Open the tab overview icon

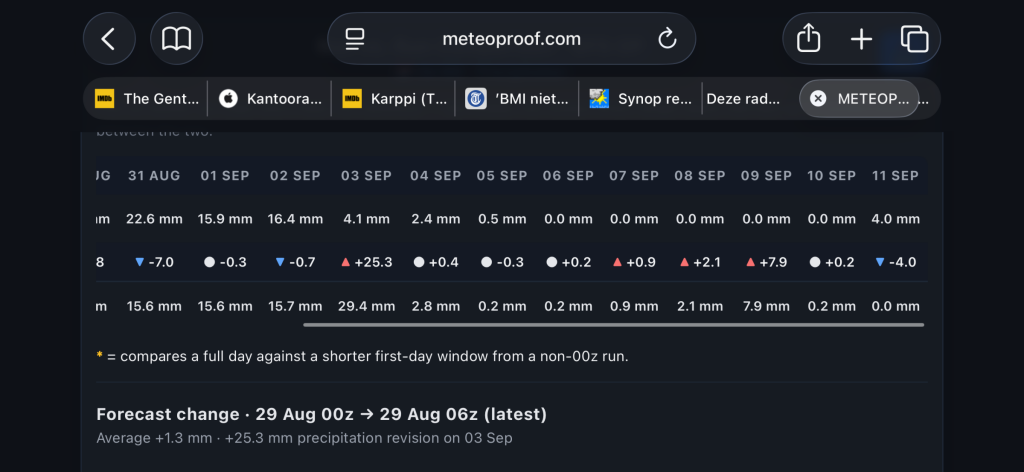(914, 39)
